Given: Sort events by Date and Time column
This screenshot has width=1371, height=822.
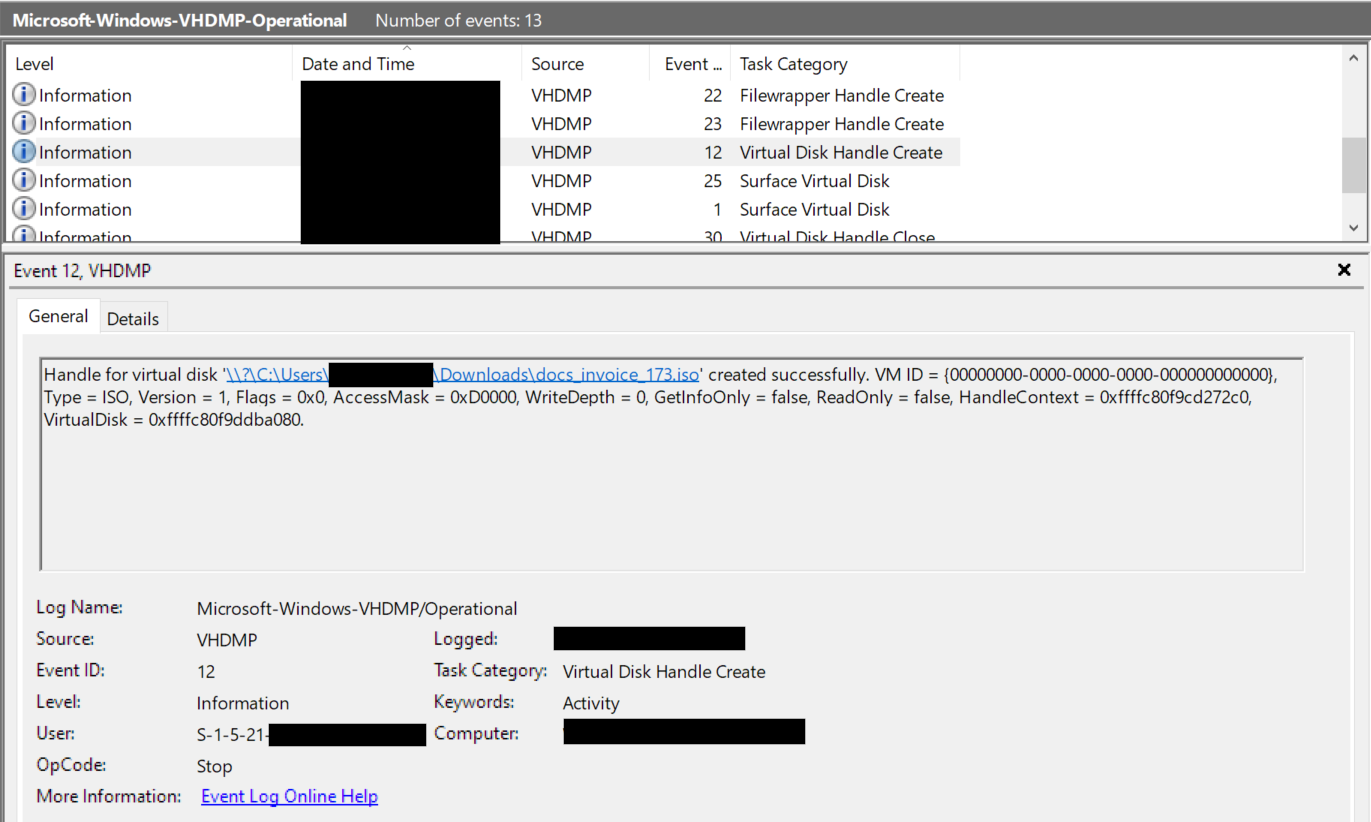Looking at the screenshot, I should tap(406, 64).
